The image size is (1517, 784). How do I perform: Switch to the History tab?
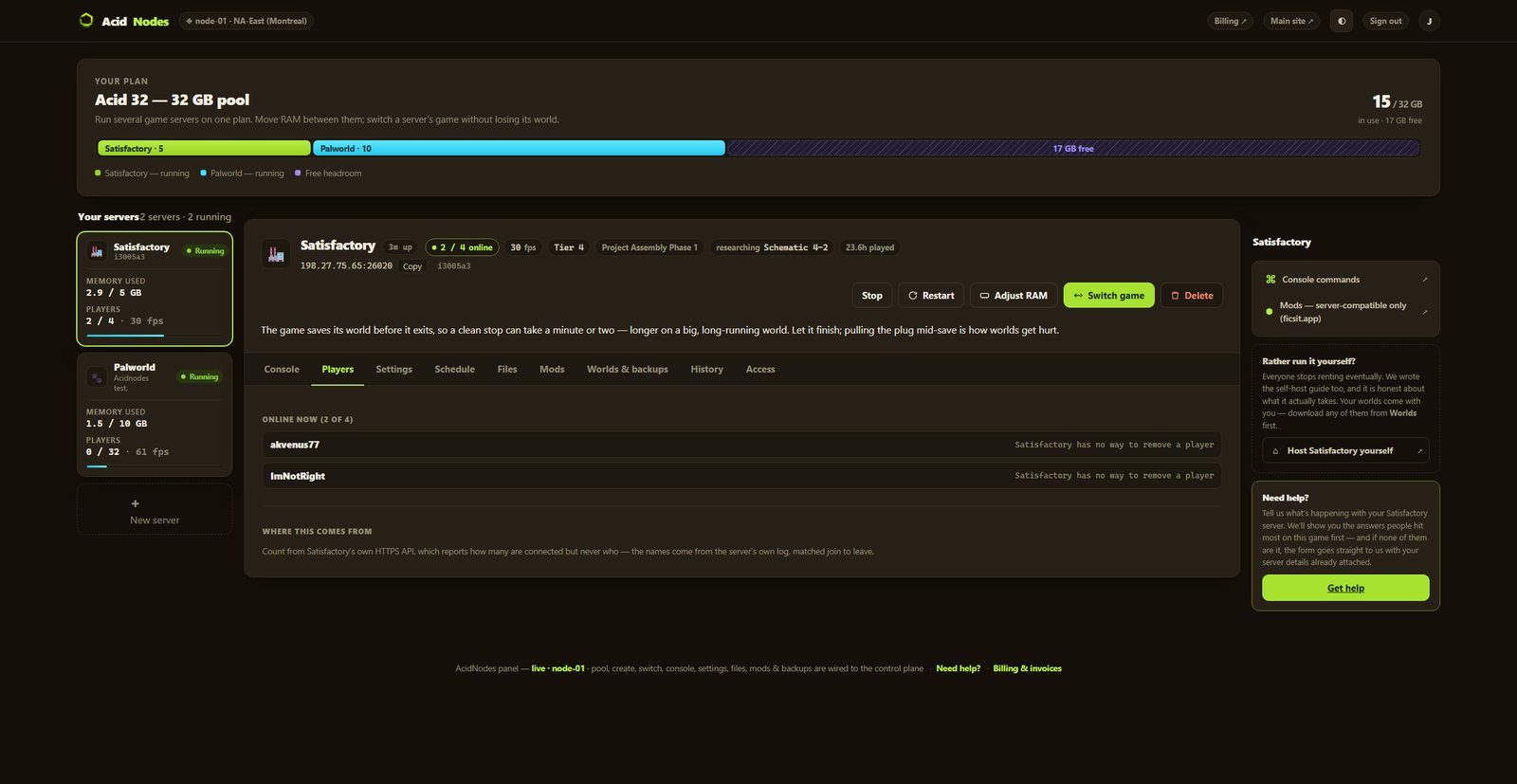[x=707, y=370]
